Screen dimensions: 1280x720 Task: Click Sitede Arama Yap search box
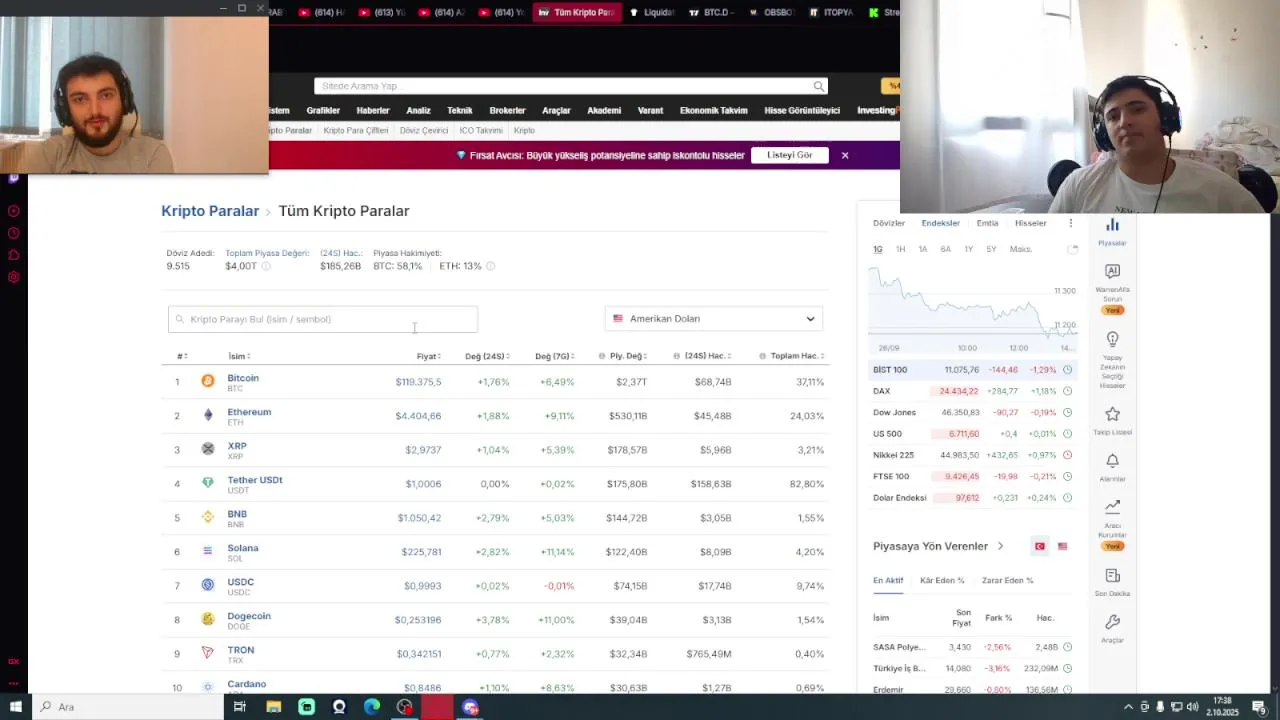(x=571, y=86)
